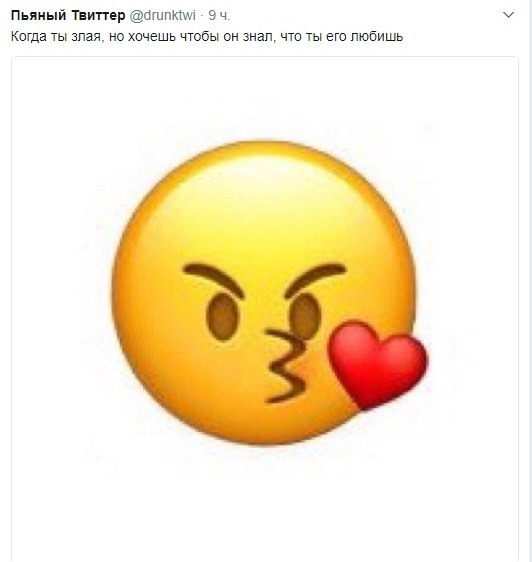
Task: Click the word Пьяный in author name
Action: tap(39, 15)
